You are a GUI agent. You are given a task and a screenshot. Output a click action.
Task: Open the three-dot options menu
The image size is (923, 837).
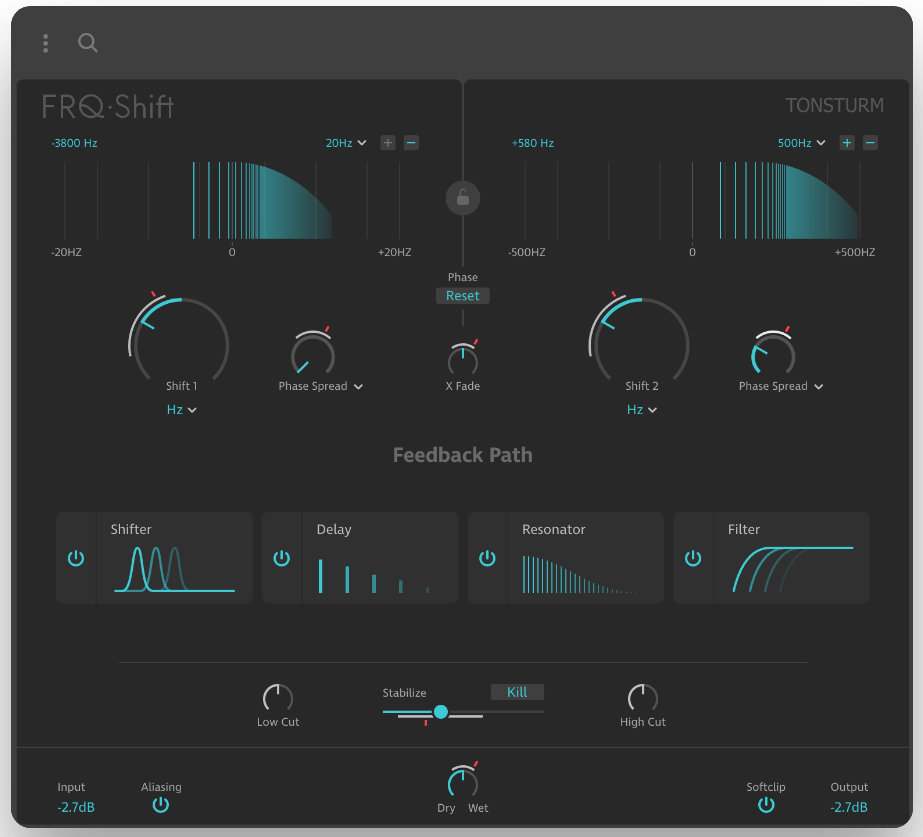point(45,43)
